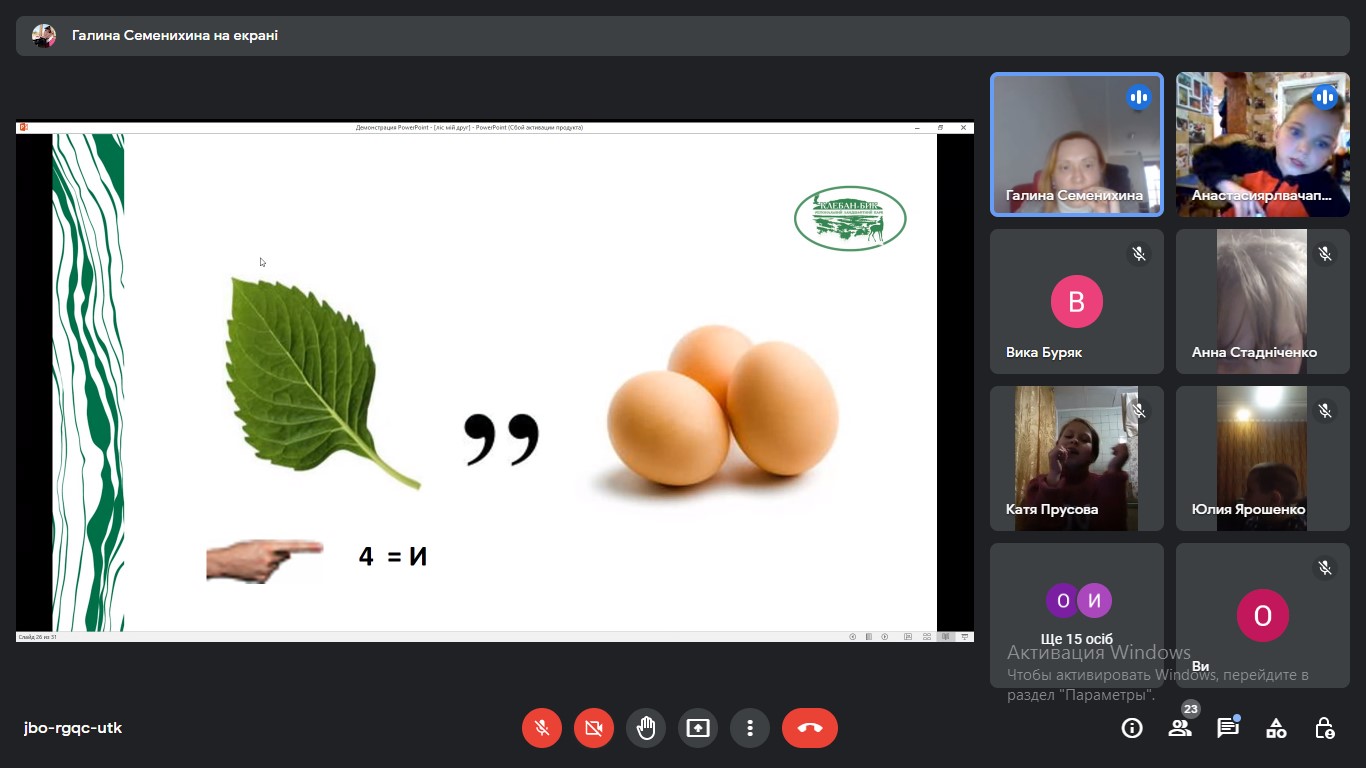Expand the 'Ще 15 осіб' tile
The height and width of the screenshot is (768, 1366).
(x=1077, y=610)
